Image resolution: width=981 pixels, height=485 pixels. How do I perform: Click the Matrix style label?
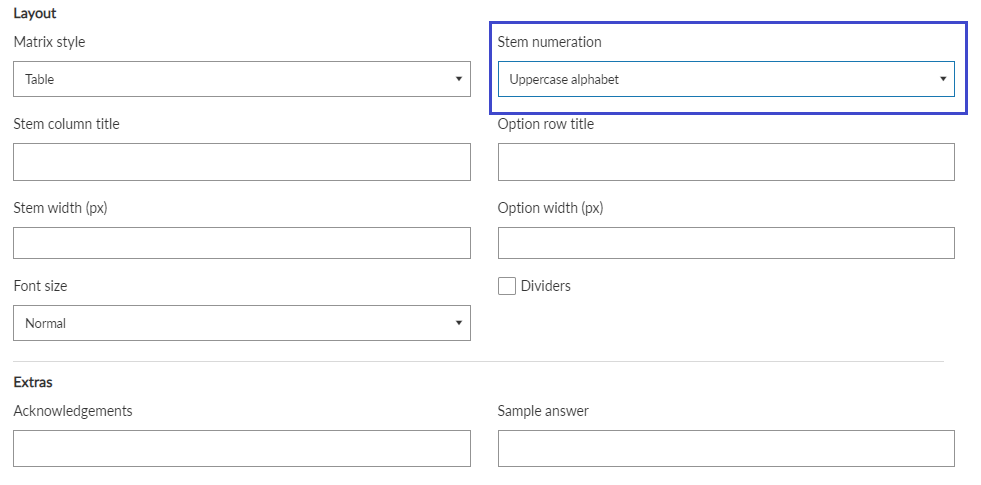tap(49, 42)
